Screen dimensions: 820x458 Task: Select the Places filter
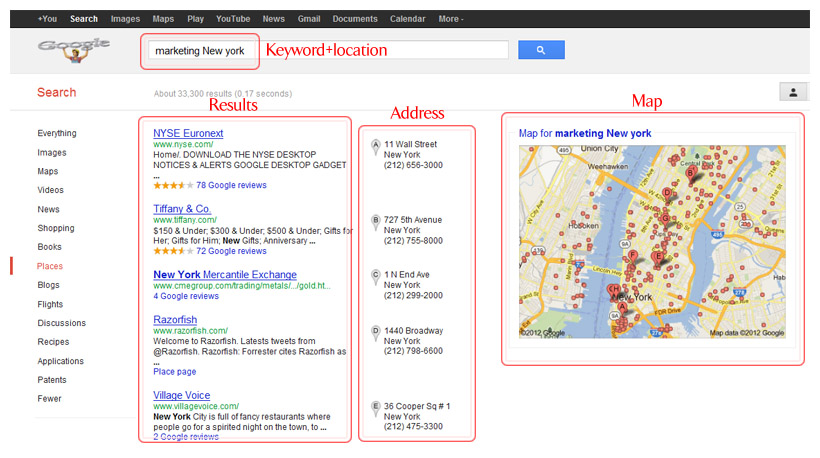pyautogui.click(x=50, y=266)
